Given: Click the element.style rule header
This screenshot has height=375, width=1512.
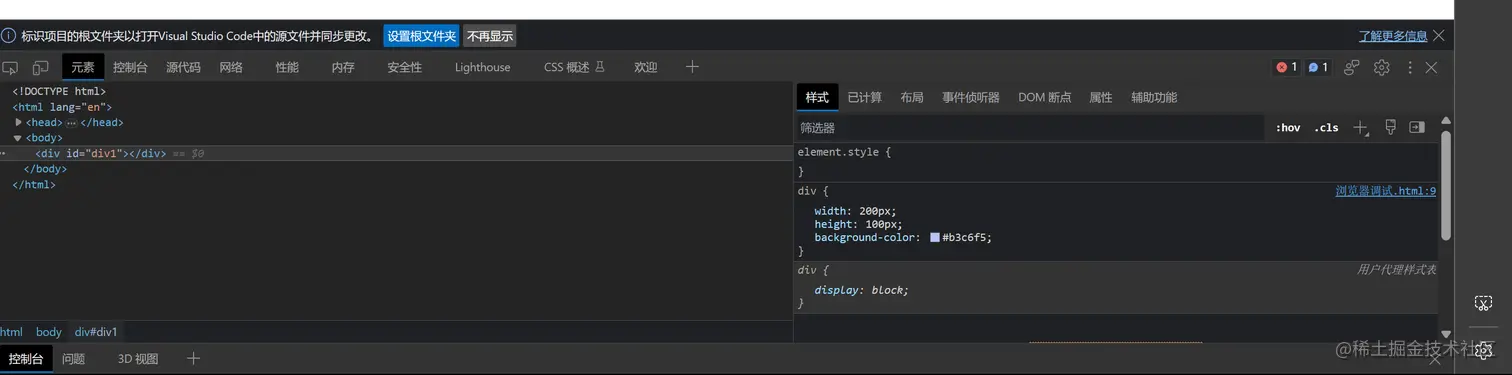Looking at the screenshot, I should pyautogui.click(x=844, y=152).
